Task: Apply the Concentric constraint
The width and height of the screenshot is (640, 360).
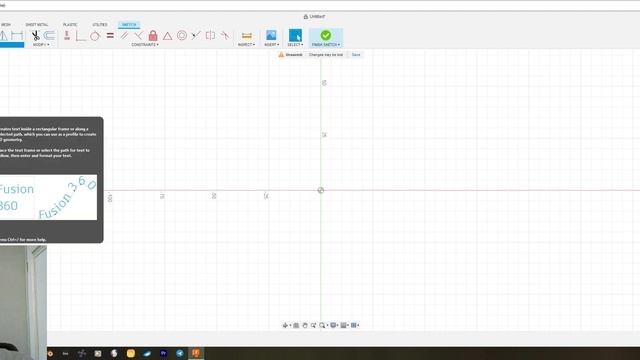Action: (182, 36)
